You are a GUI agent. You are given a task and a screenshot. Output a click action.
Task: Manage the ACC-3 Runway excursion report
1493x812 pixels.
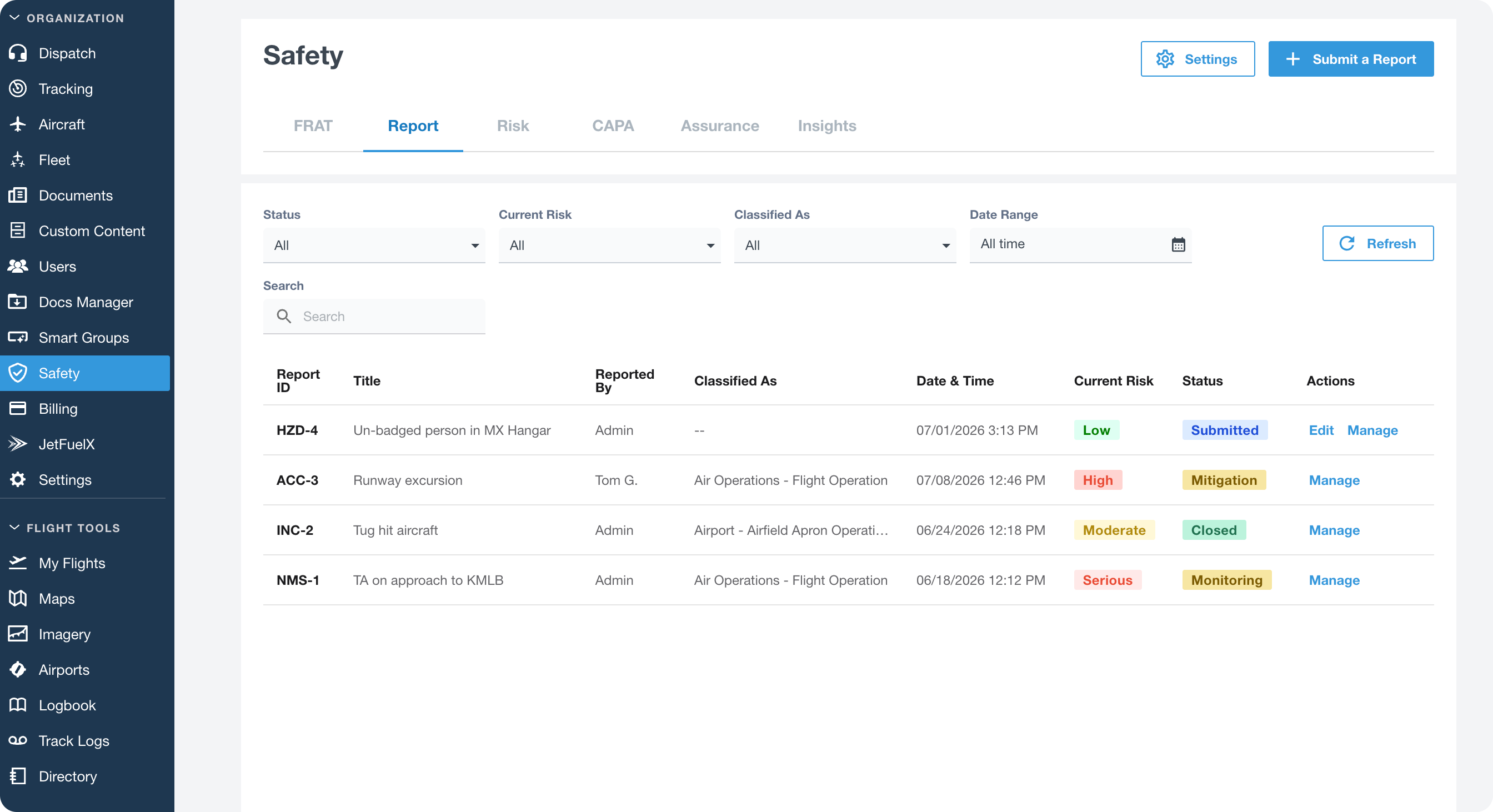coord(1334,480)
